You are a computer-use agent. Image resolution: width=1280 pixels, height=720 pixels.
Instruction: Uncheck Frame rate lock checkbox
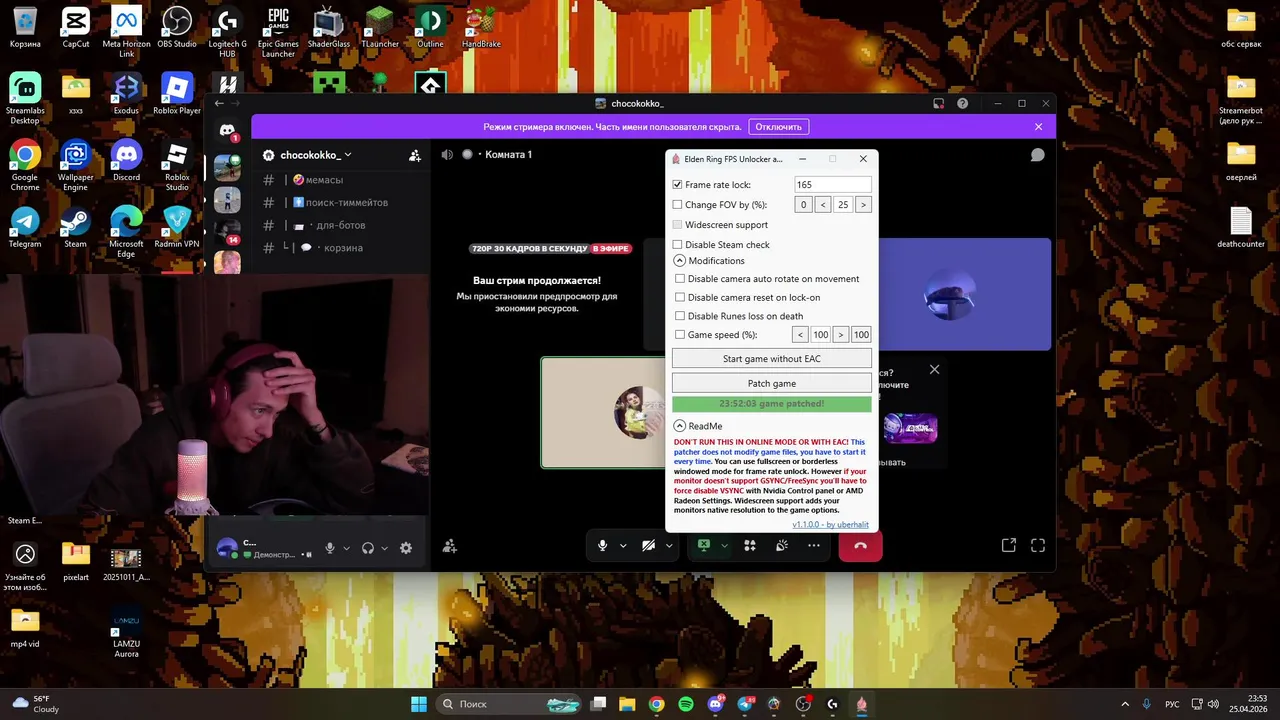point(677,185)
